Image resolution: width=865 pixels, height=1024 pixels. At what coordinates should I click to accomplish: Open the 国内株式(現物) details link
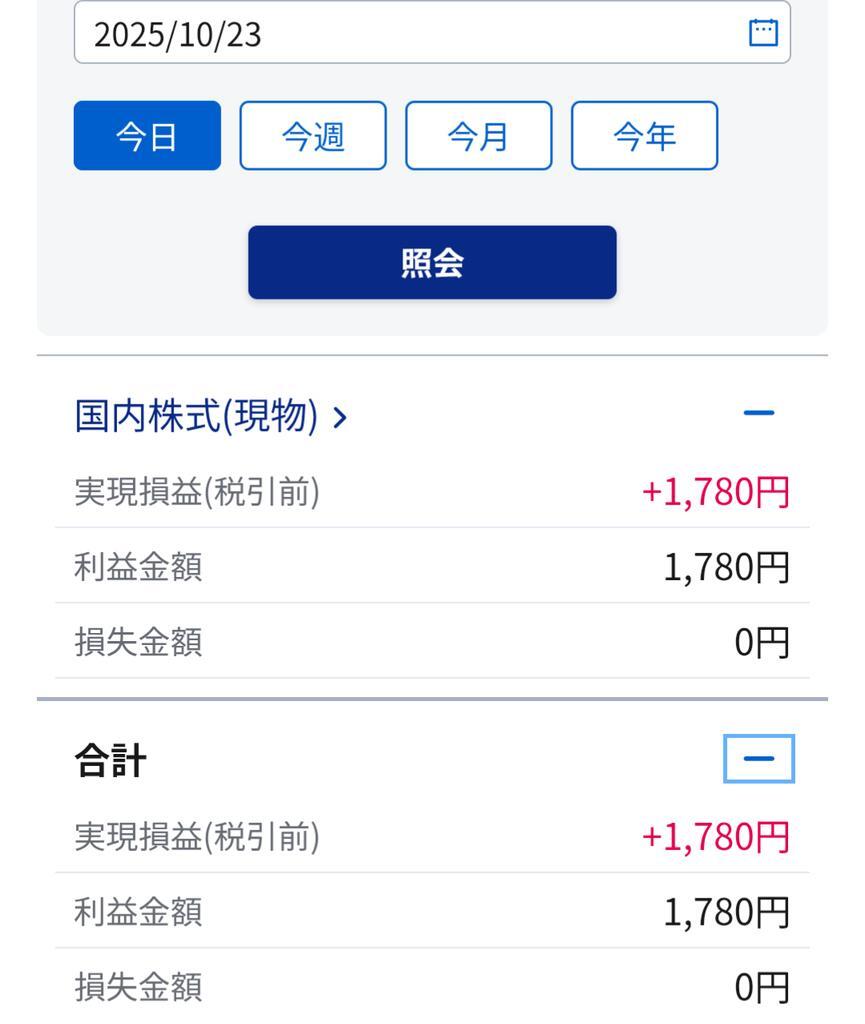tap(212, 416)
